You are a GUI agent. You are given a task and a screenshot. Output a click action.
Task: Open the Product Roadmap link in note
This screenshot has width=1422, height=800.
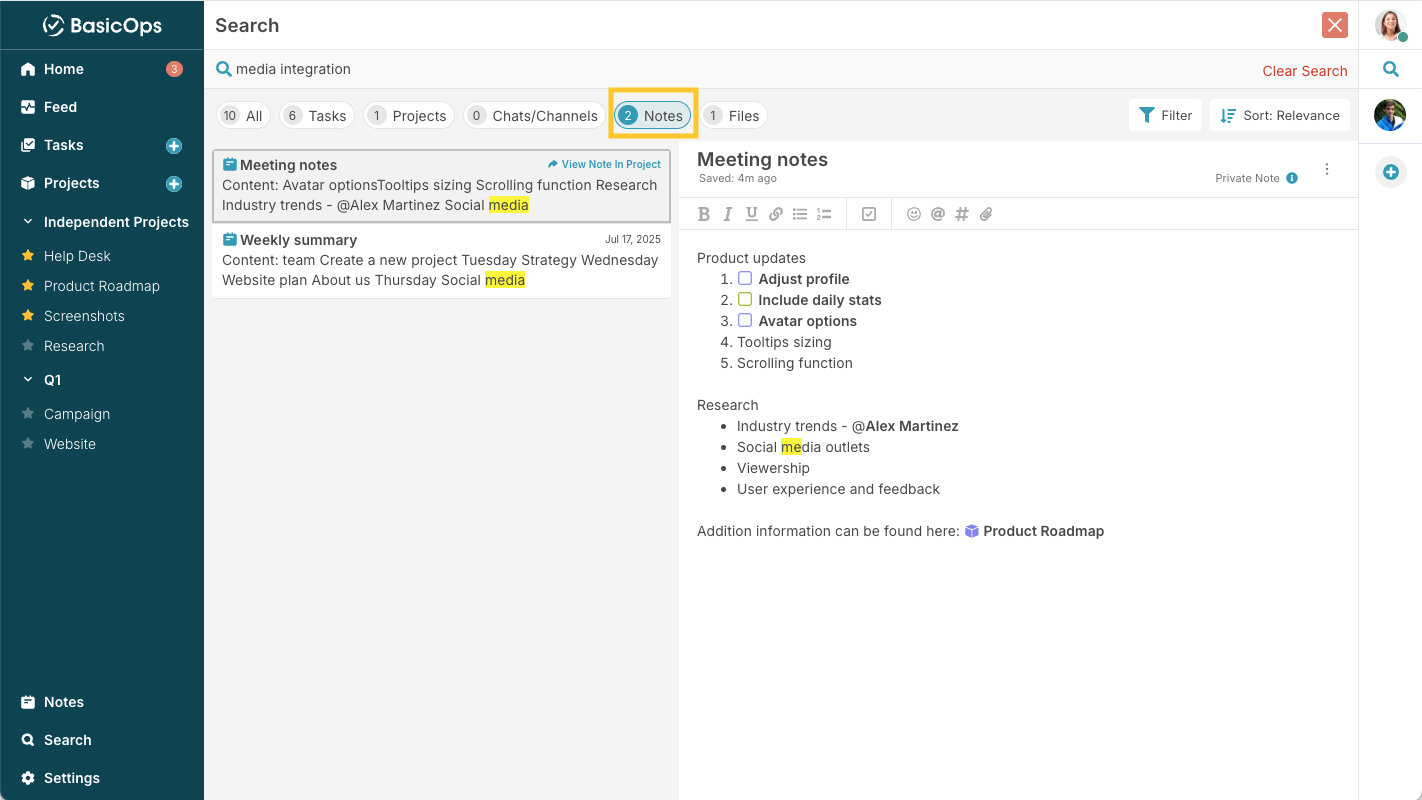(x=1034, y=531)
